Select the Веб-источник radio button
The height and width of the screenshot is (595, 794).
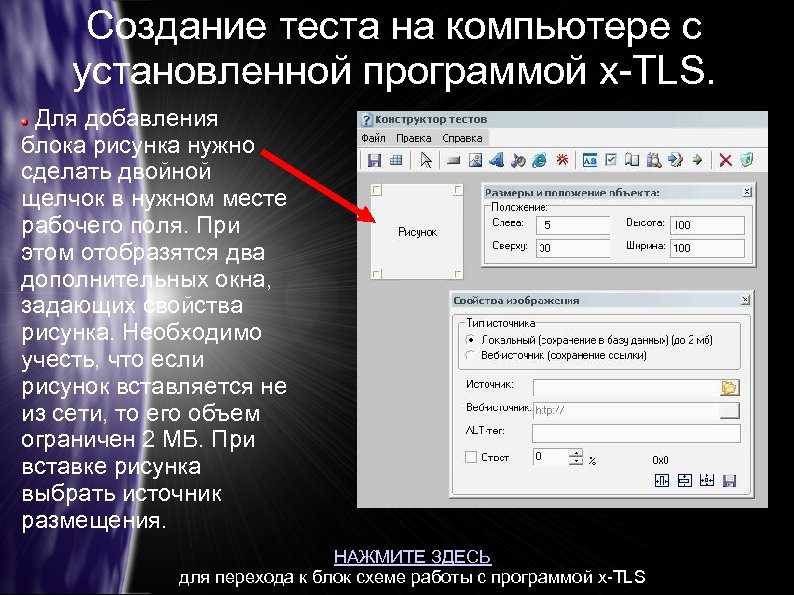(x=470, y=355)
